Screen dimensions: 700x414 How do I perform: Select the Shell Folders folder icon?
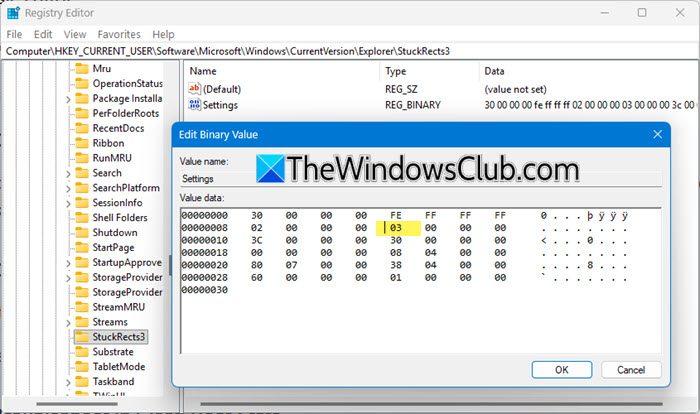click(x=82, y=217)
